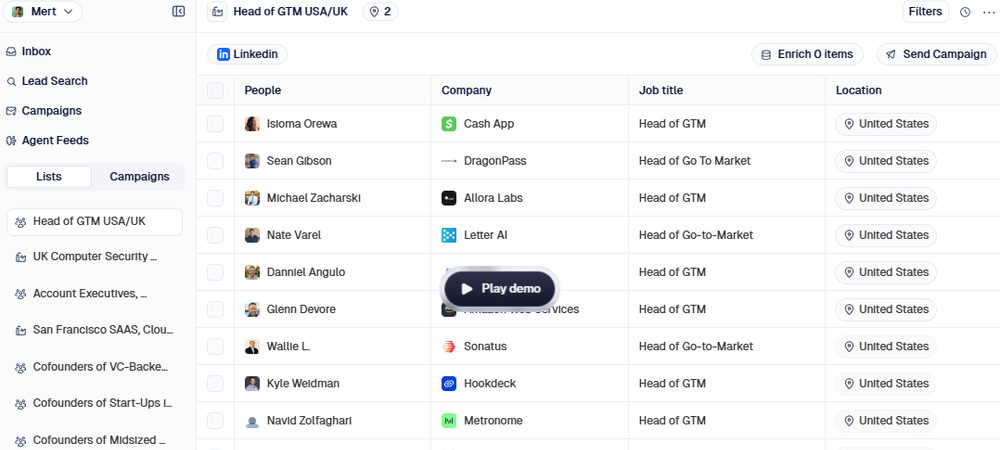Click Nate Varel's avatar
The height and width of the screenshot is (450, 1000).
click(253, 235)
